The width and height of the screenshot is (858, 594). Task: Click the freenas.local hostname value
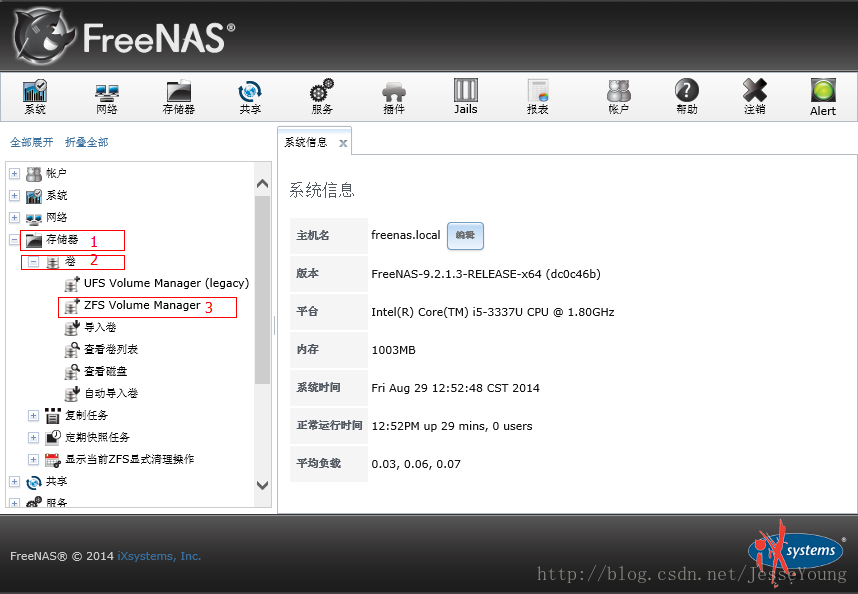pyautogui.click(x=405, y=235)
